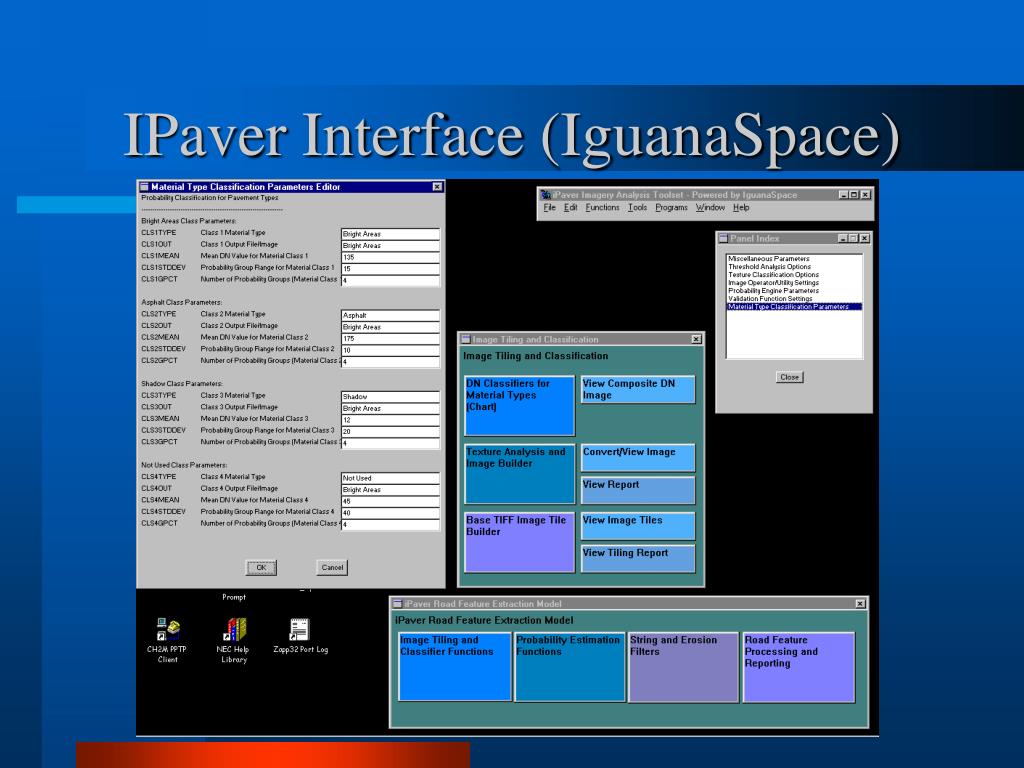
Task: Open Texture Analysis and Image Builder
Action: pos(519,473)
